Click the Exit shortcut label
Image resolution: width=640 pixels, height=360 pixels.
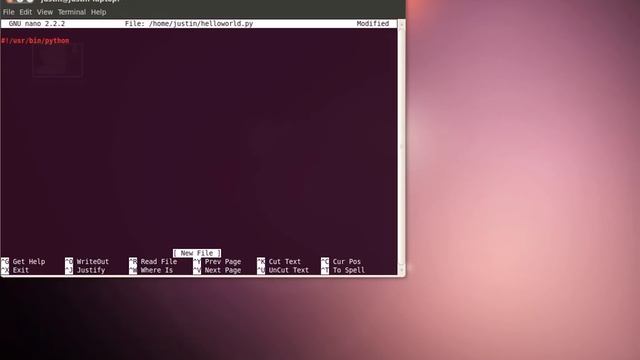pyautogui.click(x=20, y=270)
